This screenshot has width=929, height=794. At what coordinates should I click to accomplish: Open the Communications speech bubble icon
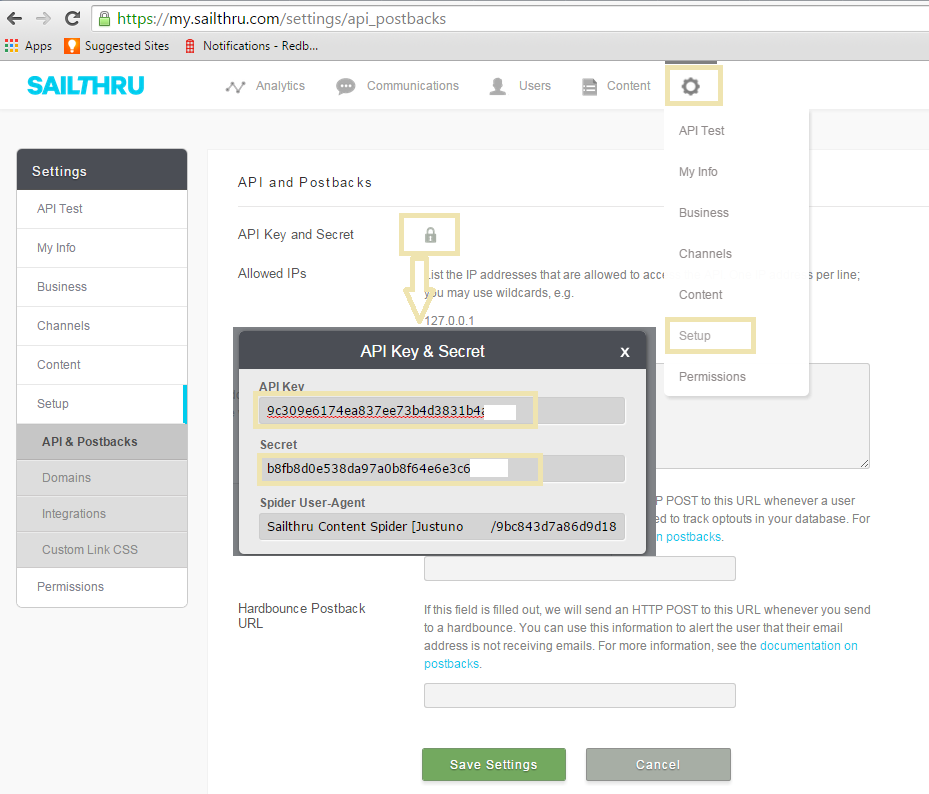[x=345, y=86]
